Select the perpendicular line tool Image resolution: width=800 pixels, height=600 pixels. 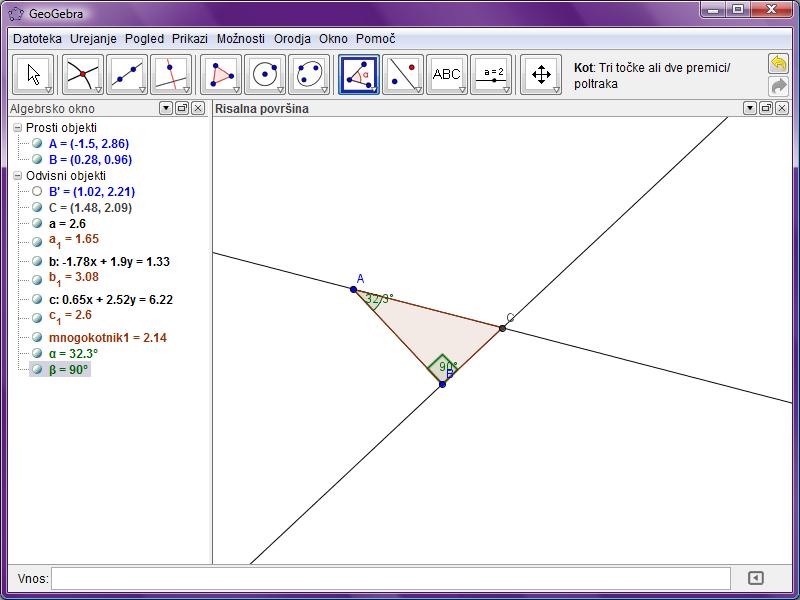(x=170, y=74)
